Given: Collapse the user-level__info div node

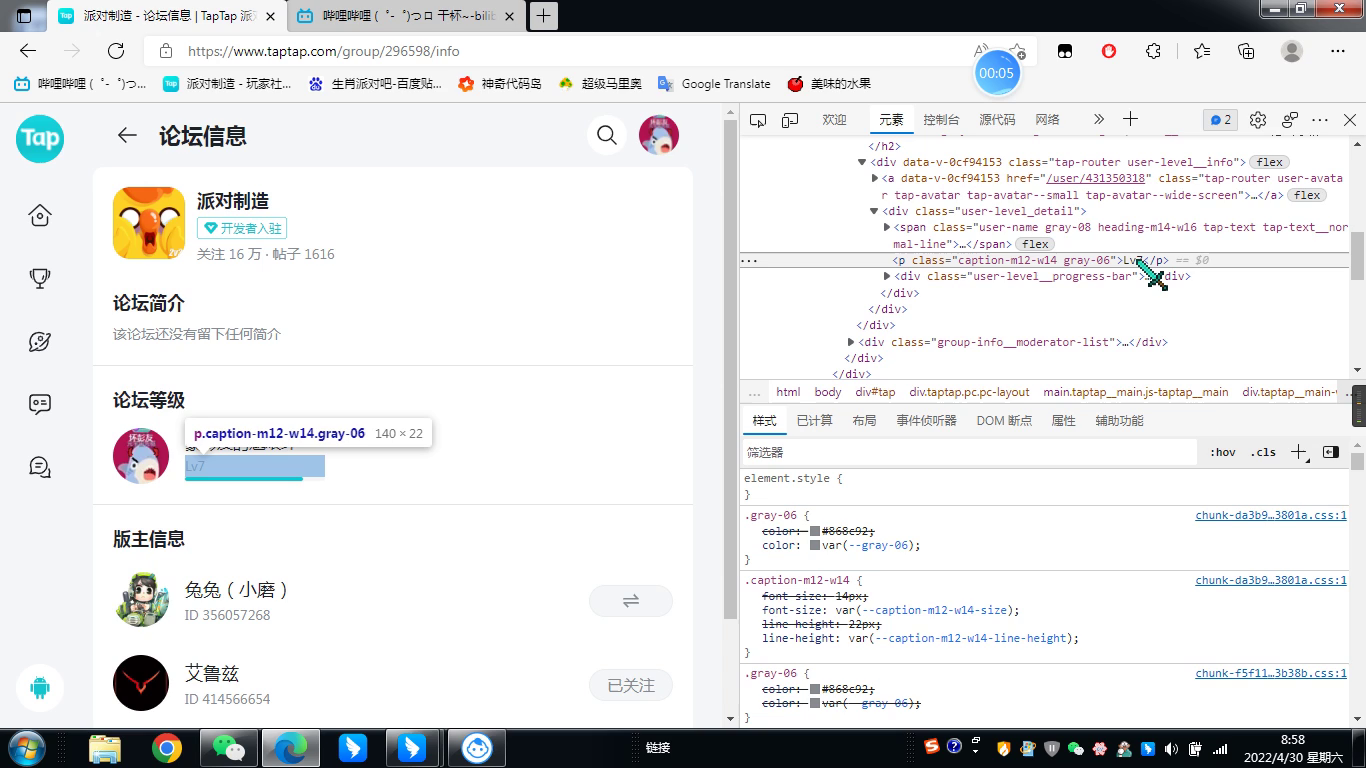Looking at the screenshot, I should (862, 162).
